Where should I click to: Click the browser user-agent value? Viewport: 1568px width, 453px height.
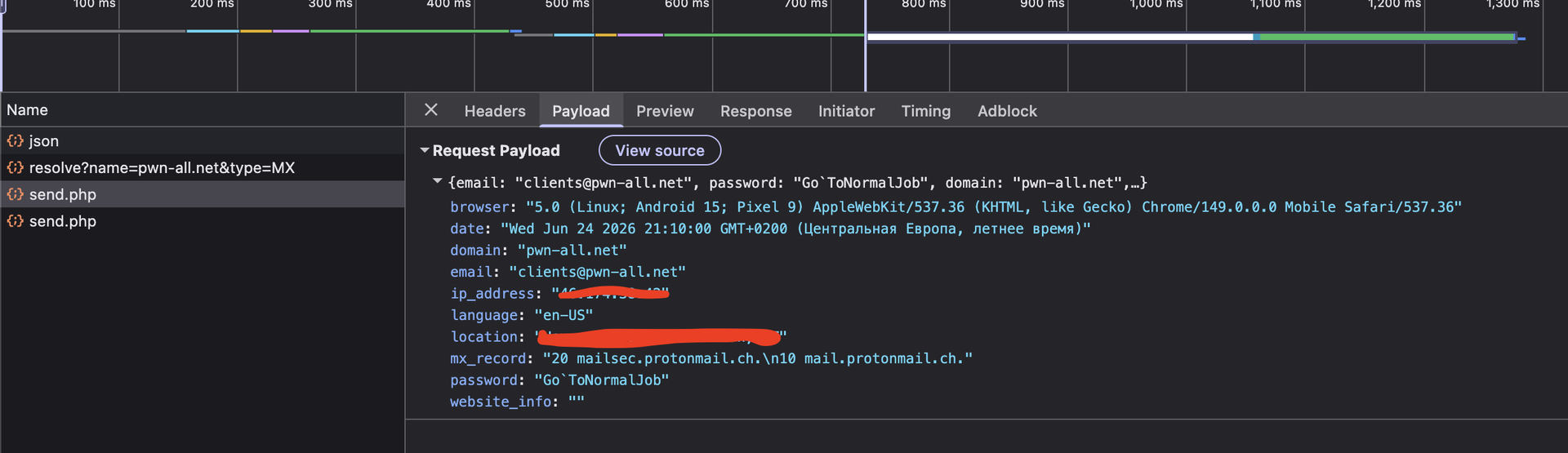click(x=994, y=207)
